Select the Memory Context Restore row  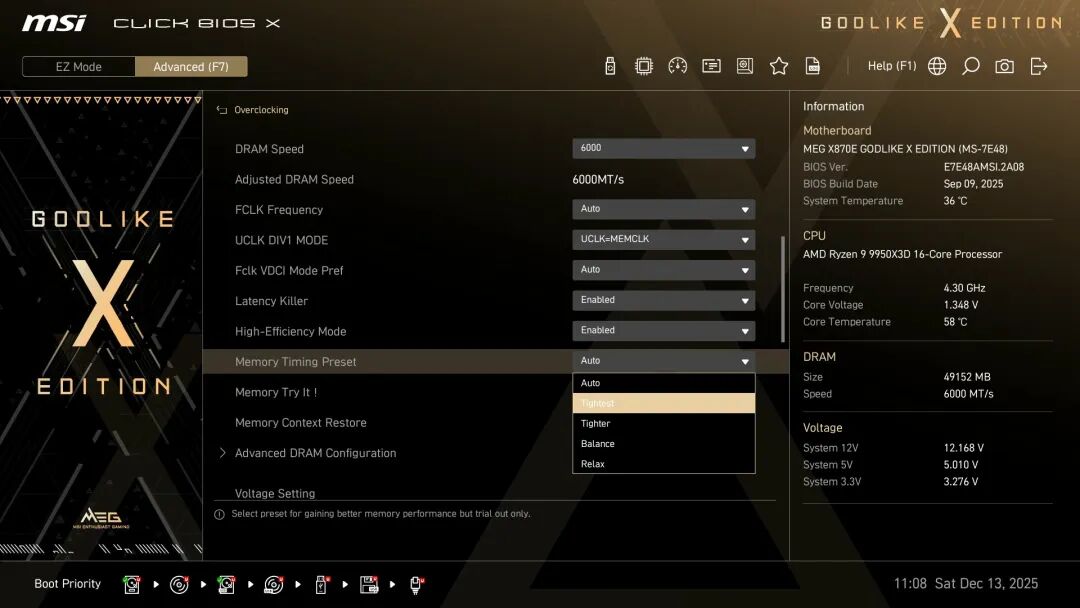pyautogui.click(x=495, y=422)
